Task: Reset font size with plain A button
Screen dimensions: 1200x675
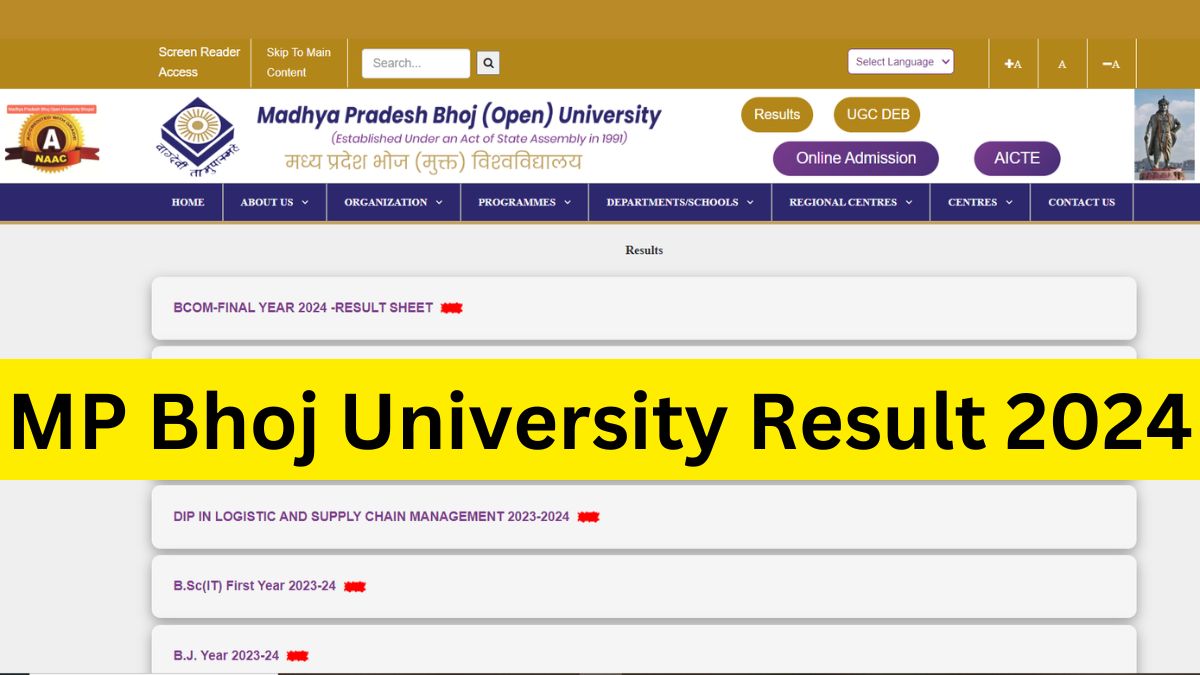Action: click(1062, 64)
